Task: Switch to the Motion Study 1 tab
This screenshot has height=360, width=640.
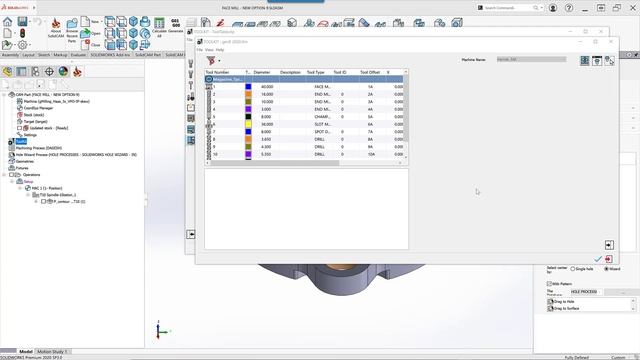Action: click(52, 351)
